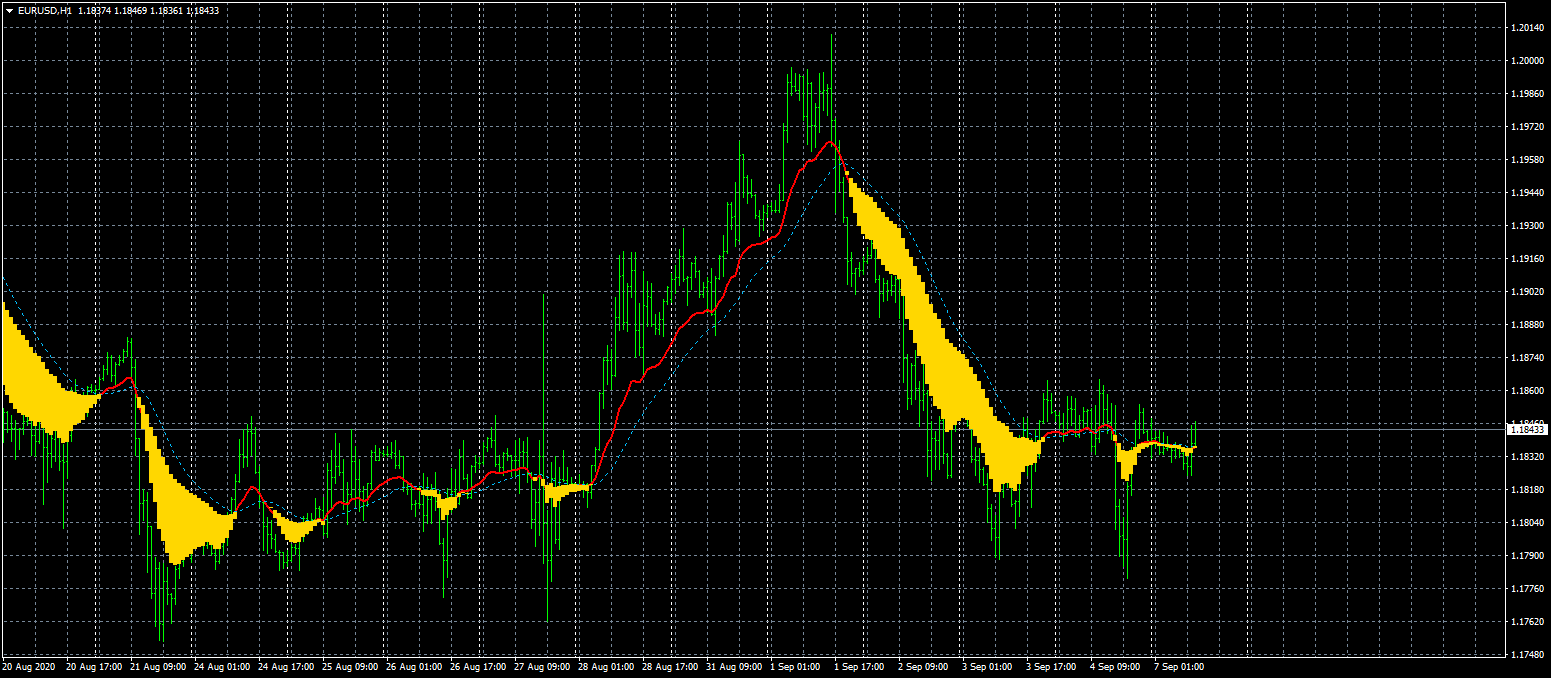Click the 1.18180 price scale label
The image size is (1551, 678).
[x=1526, y=490]
